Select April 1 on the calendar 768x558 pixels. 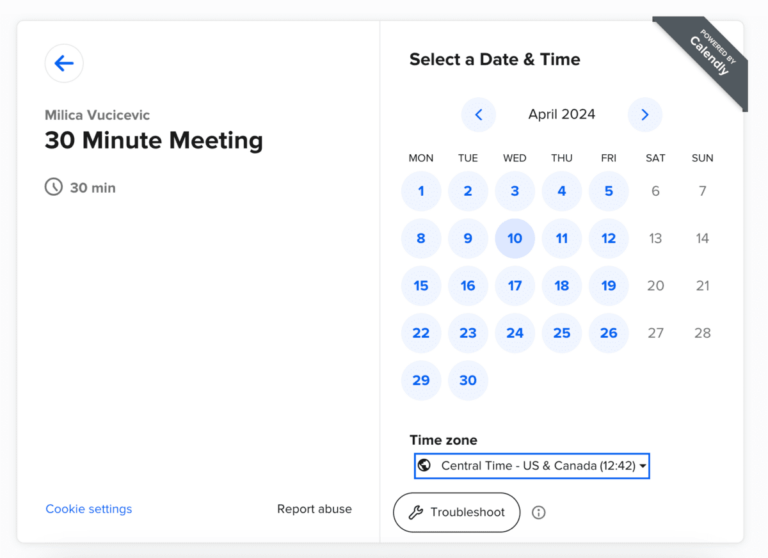[x=421, y=191]
